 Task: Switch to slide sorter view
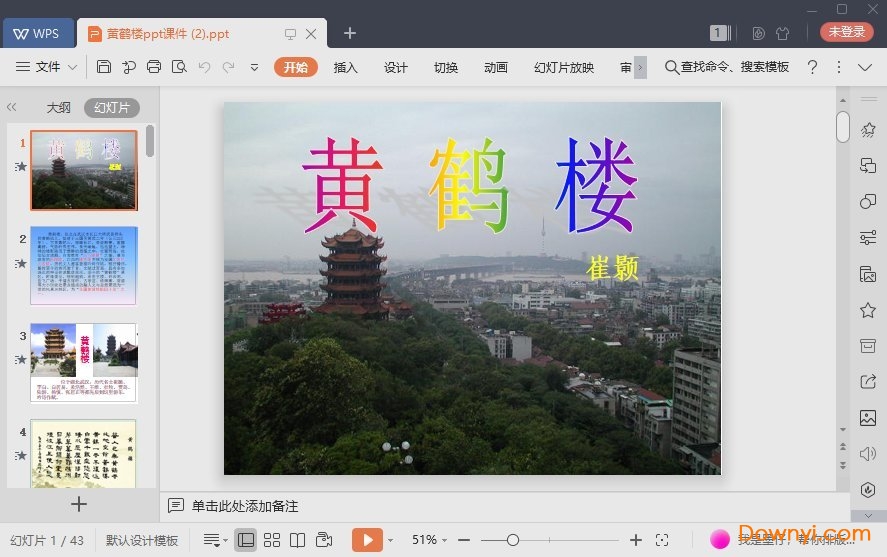[x=272, y=540]
